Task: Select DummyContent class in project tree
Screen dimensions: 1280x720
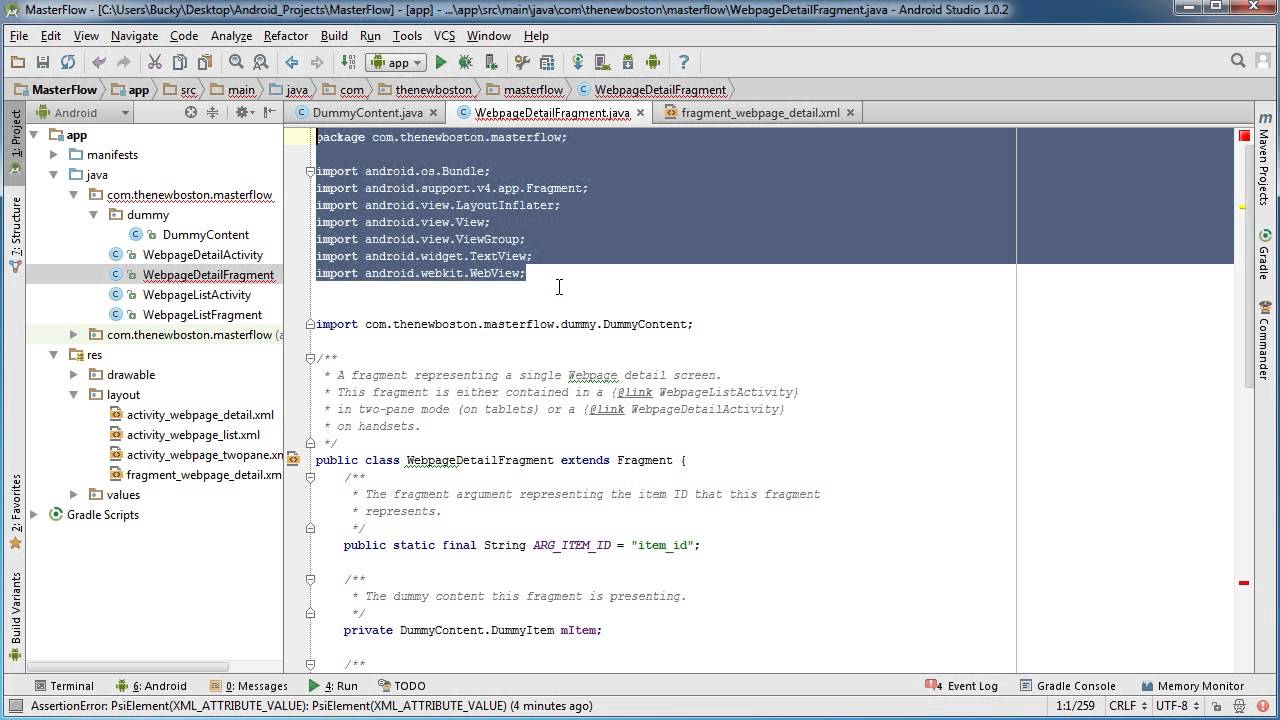Action: coord(205,235)
